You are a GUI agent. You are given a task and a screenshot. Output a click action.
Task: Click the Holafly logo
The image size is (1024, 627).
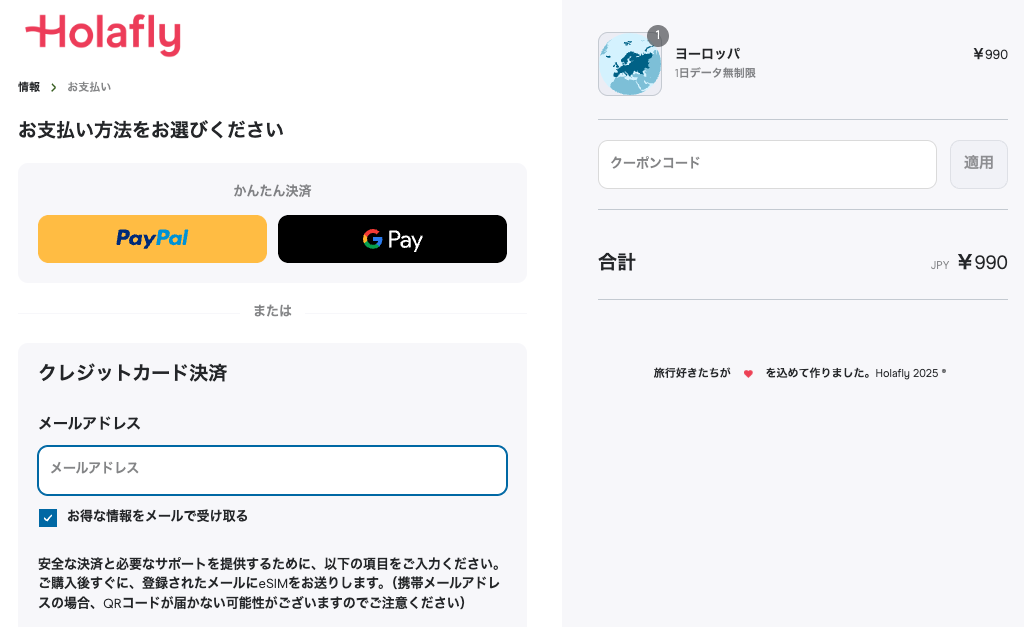point(103,34)
